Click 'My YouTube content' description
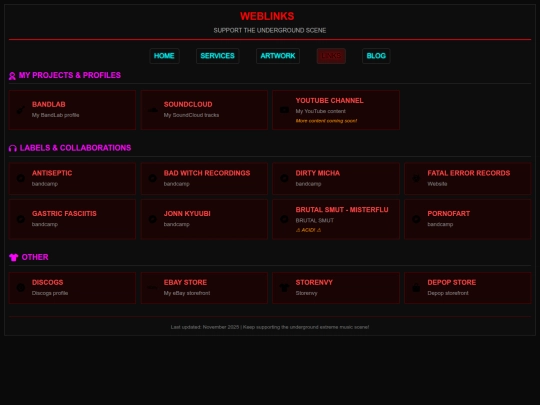 coord(321,111)
